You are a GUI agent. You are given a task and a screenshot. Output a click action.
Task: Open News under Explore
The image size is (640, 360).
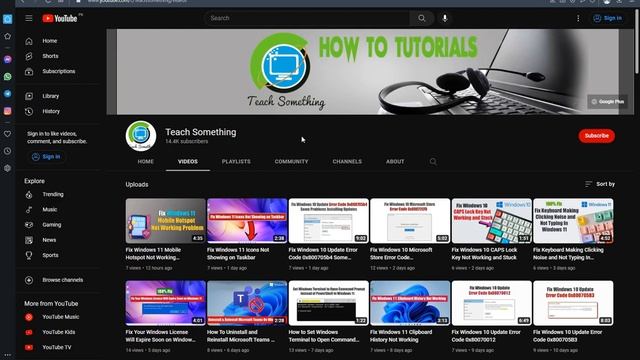click(50, 240)
